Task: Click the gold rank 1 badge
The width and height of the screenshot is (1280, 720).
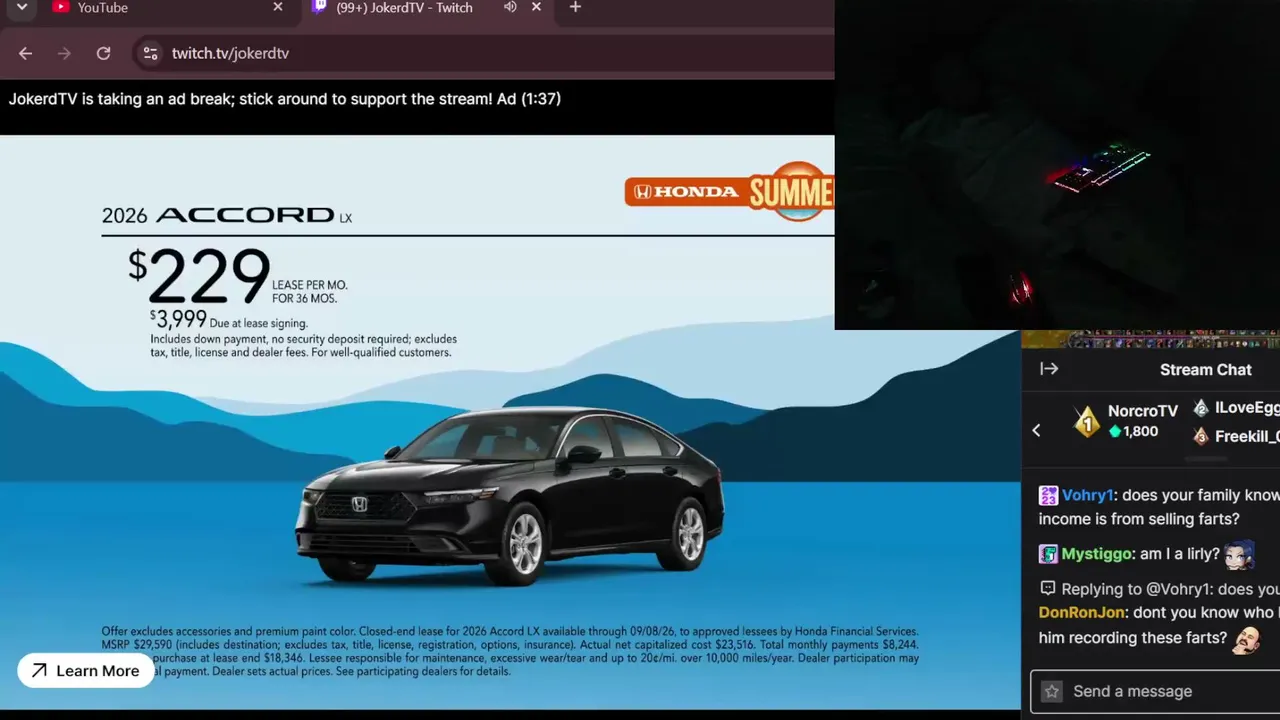Action: (x=1087, y=421)
